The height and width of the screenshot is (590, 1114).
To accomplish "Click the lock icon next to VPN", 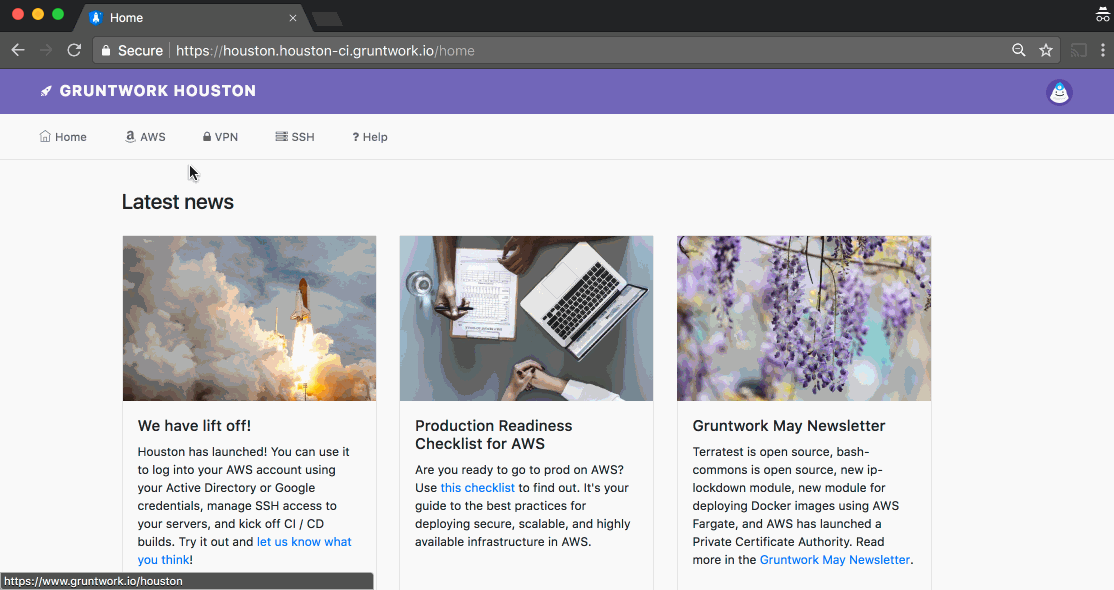I will pos(207,136).
